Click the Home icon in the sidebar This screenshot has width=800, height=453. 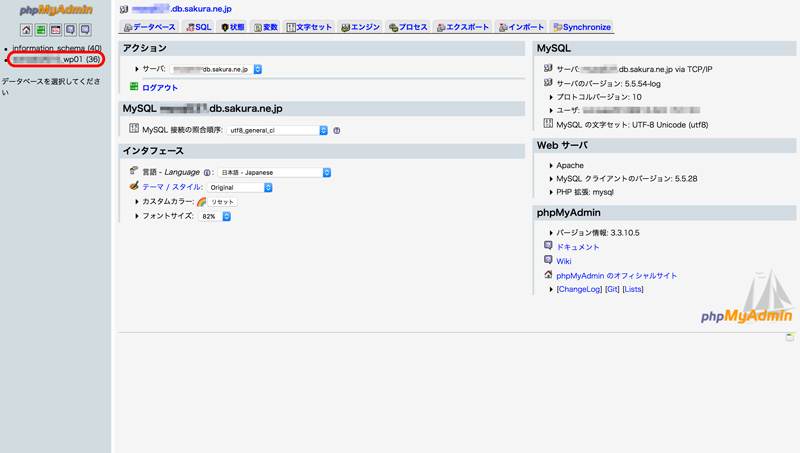coord(26,30)
